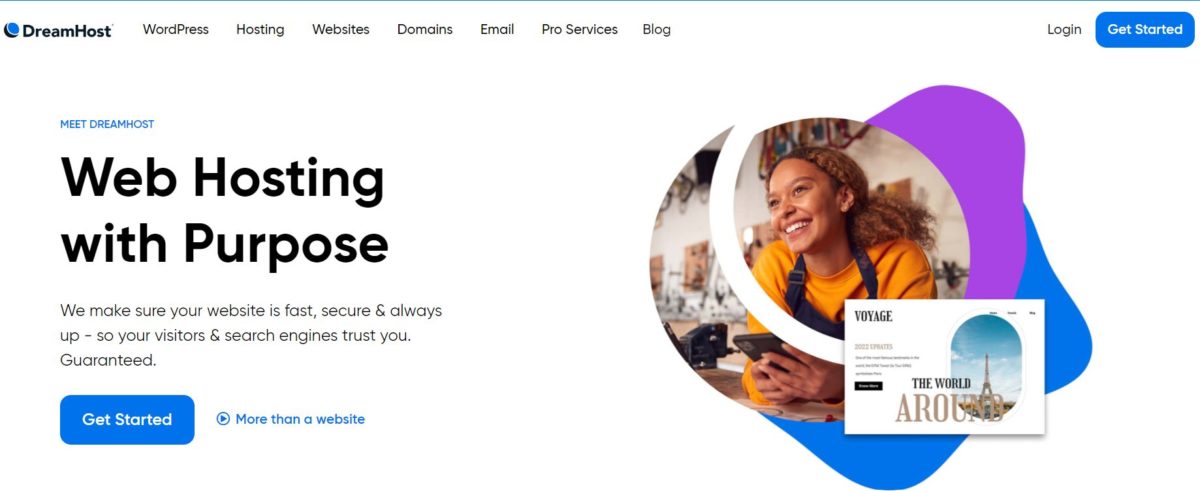Expand the Websites navigation menu

click(341, 30)
